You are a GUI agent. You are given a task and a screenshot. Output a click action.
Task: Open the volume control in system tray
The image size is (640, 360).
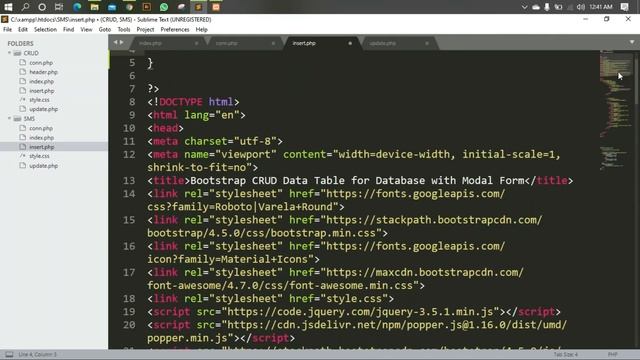(581, 7)
